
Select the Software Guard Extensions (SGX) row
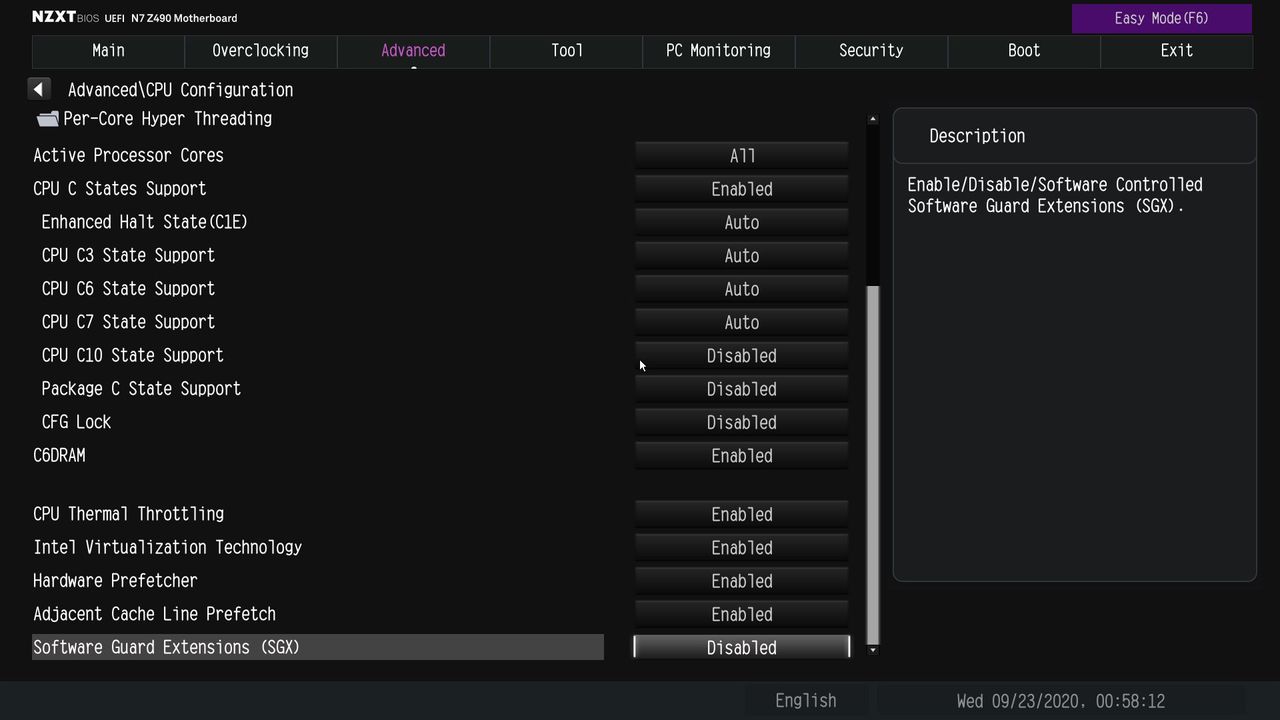(318, 647)
